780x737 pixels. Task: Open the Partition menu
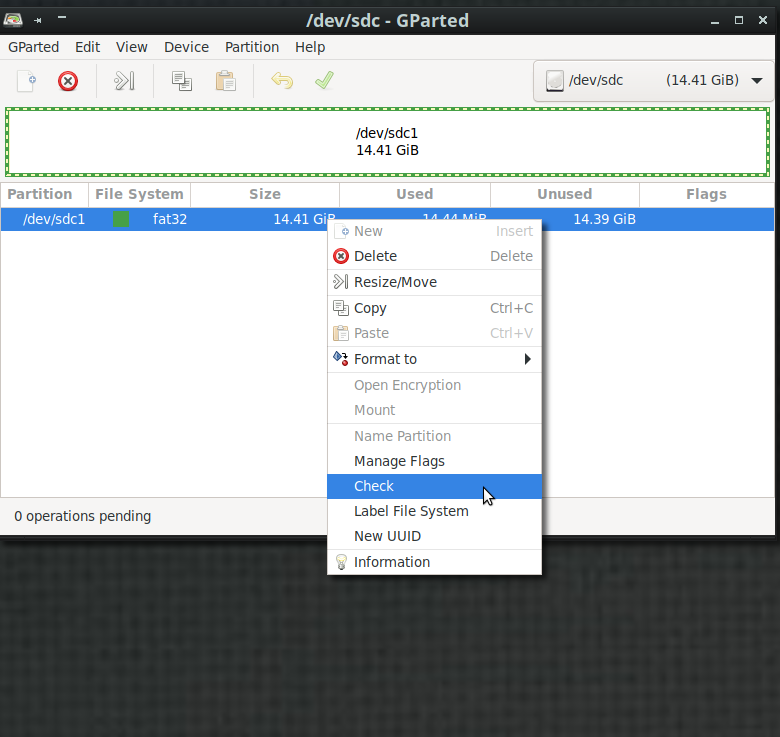(252, 47)
